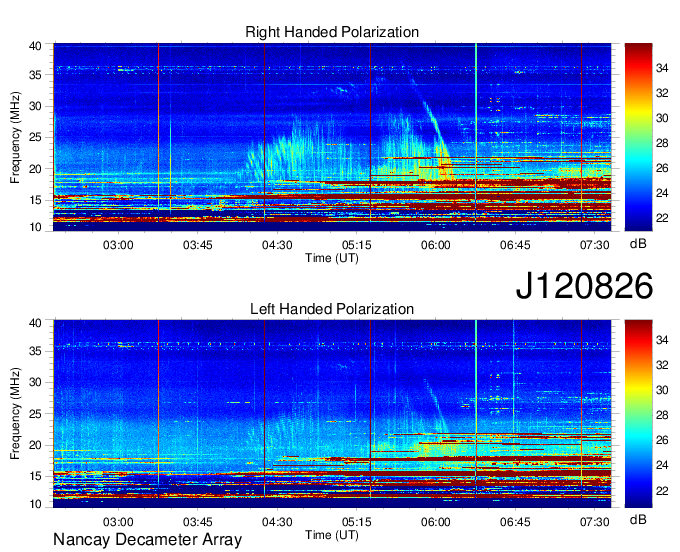Click the Left Handed plot's dB color bar

click(638, 414)
